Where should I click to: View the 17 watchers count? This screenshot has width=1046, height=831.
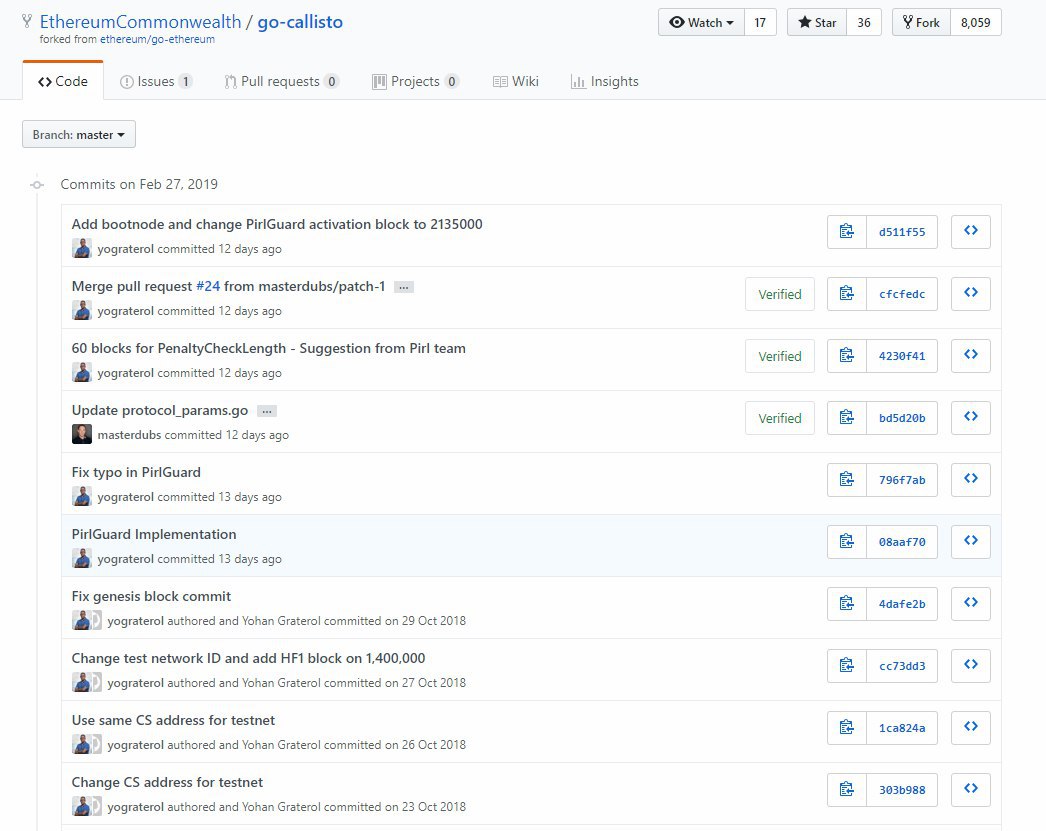(760, 22)
